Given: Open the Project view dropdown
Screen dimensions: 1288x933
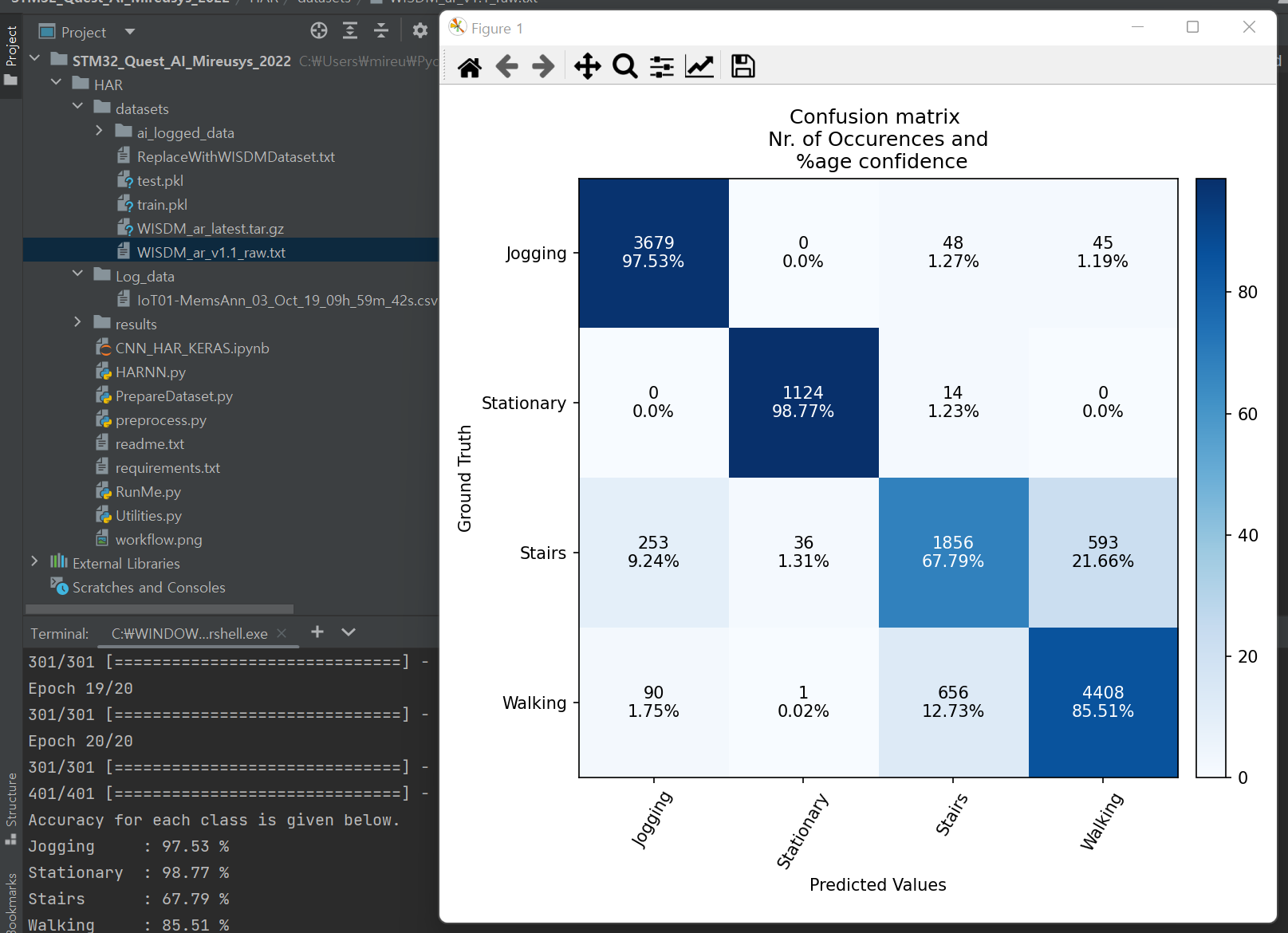Looking at the screenshot, I should [130, 32].
